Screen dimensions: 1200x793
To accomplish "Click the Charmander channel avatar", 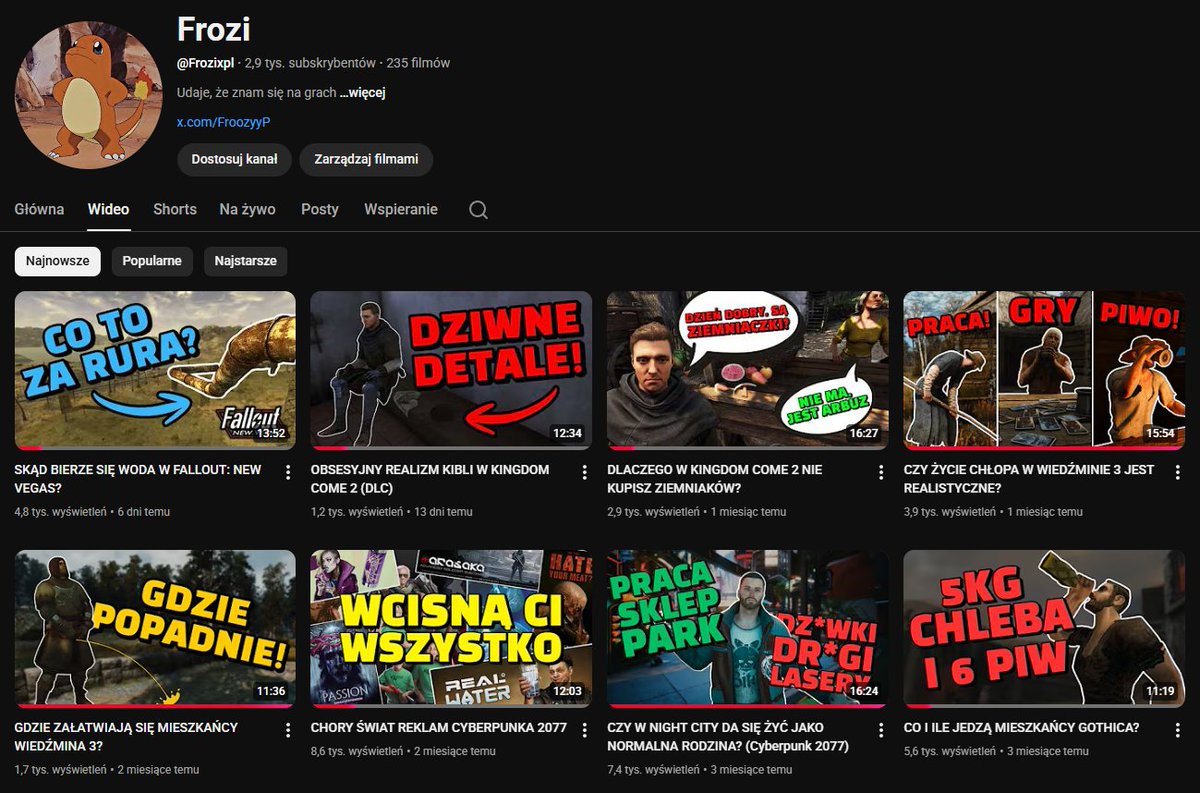I will (88, 93).
